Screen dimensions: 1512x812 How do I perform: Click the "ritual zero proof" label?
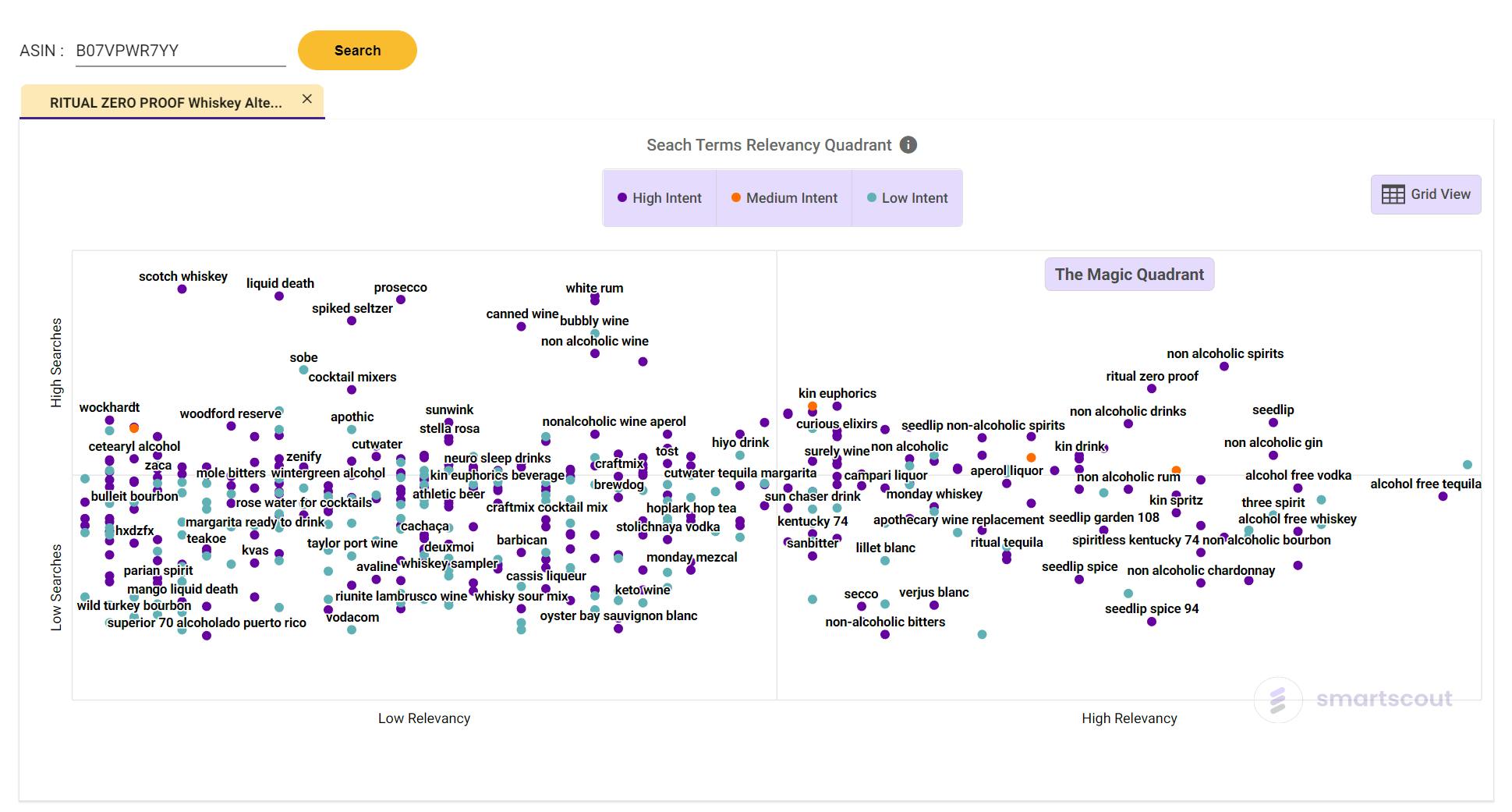coord(1152,376)
